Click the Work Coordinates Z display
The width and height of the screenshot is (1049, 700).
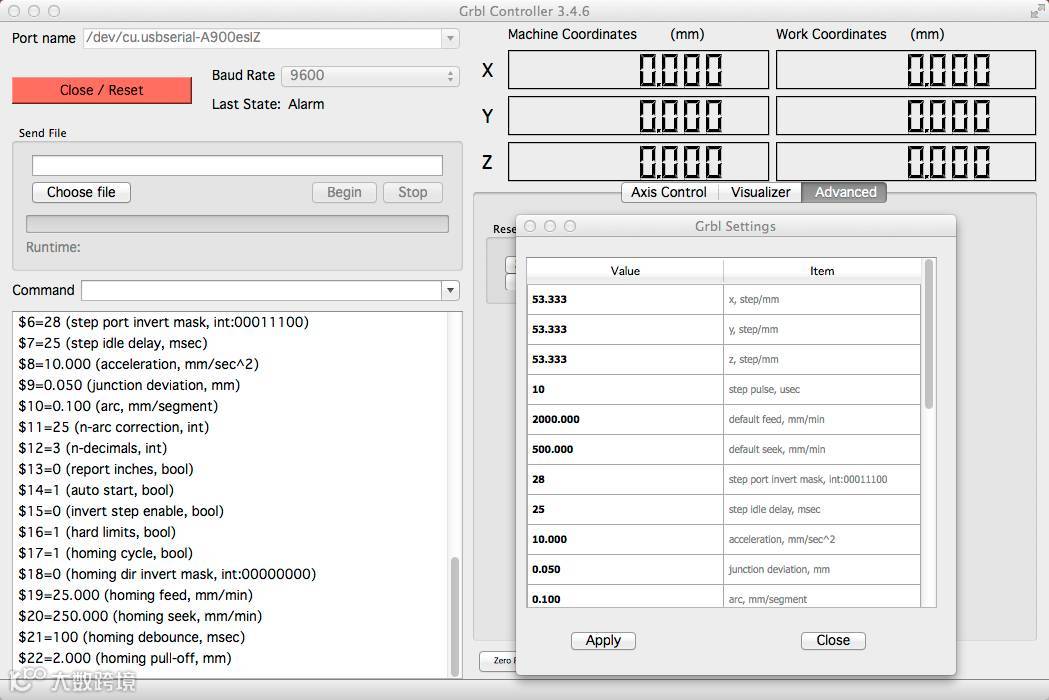[906, 162]
